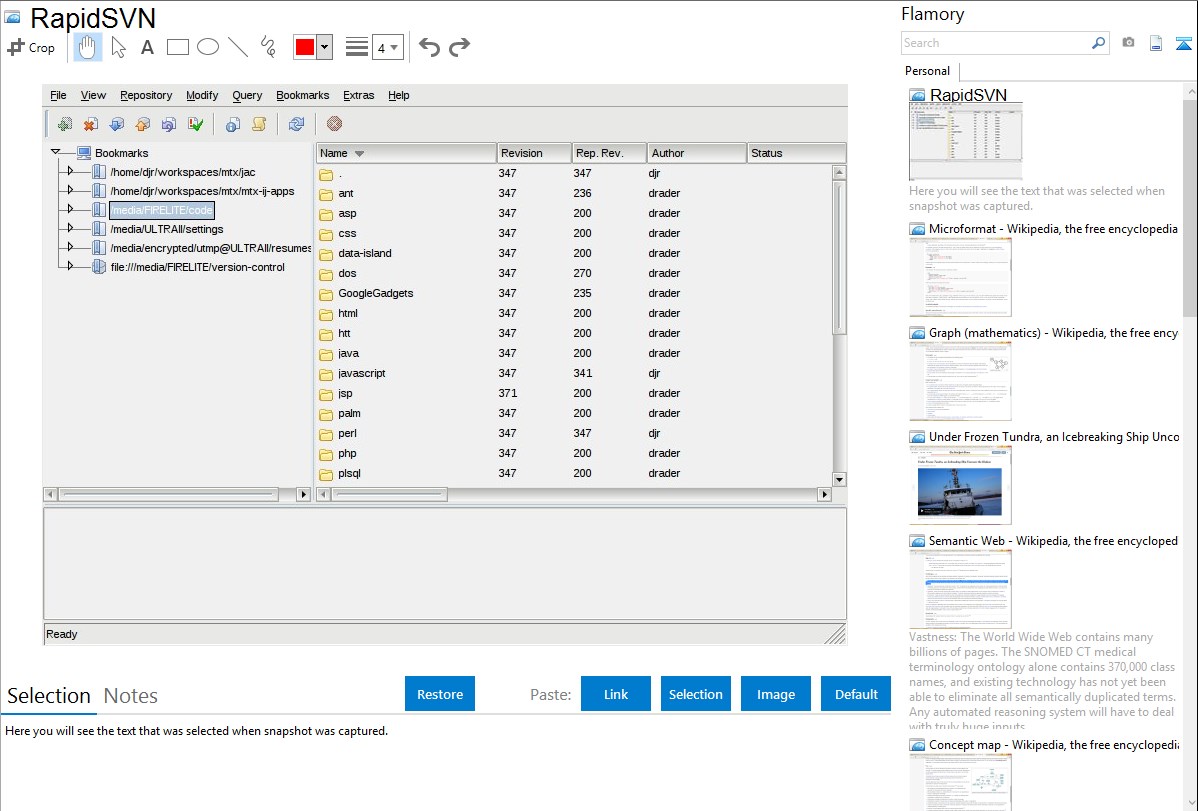Pick the arrow pointer tool
Viewport: 1198px width, 811px height.
tap(118, 47)
